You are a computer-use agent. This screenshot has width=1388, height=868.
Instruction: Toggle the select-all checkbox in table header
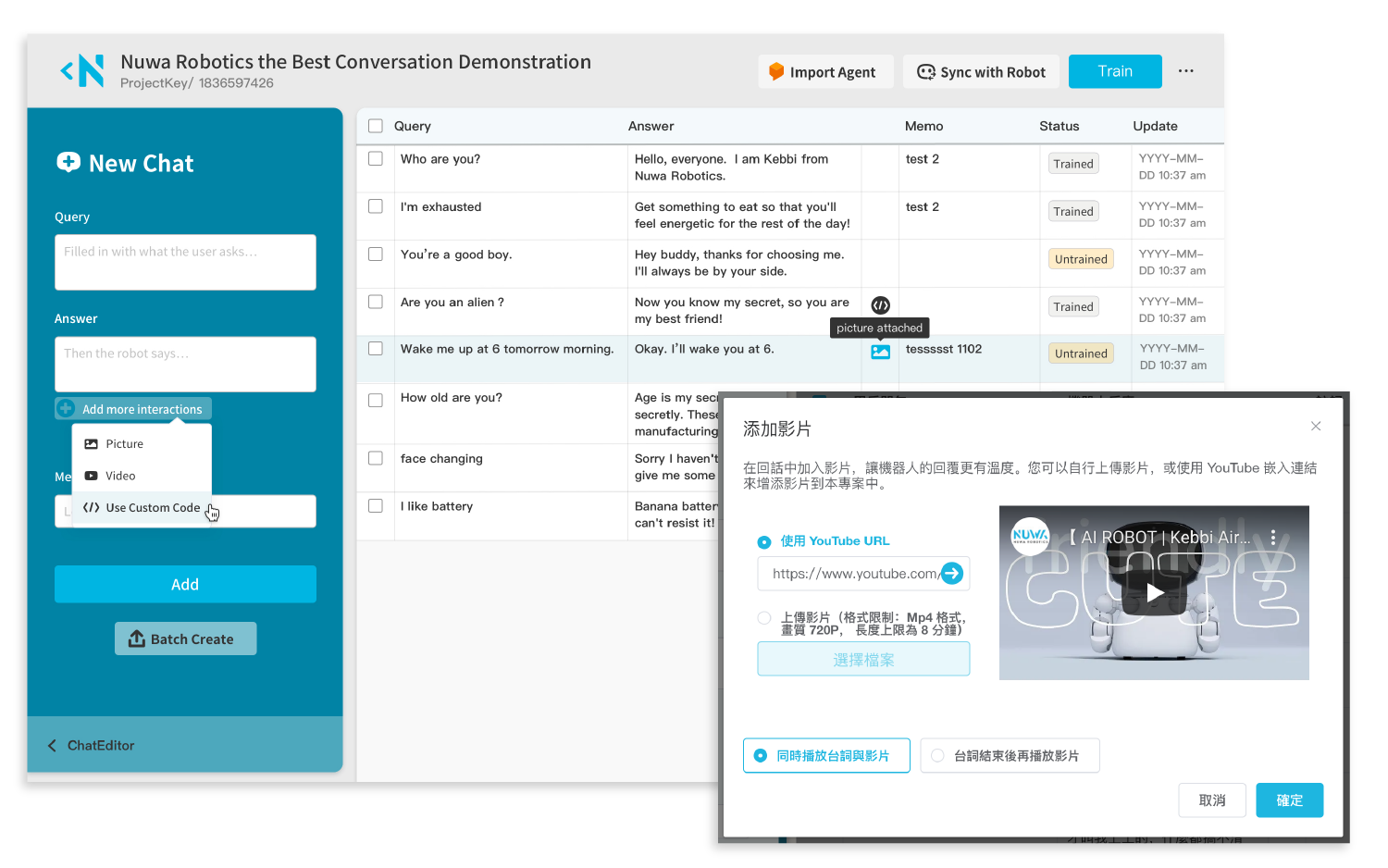point(376,126)
